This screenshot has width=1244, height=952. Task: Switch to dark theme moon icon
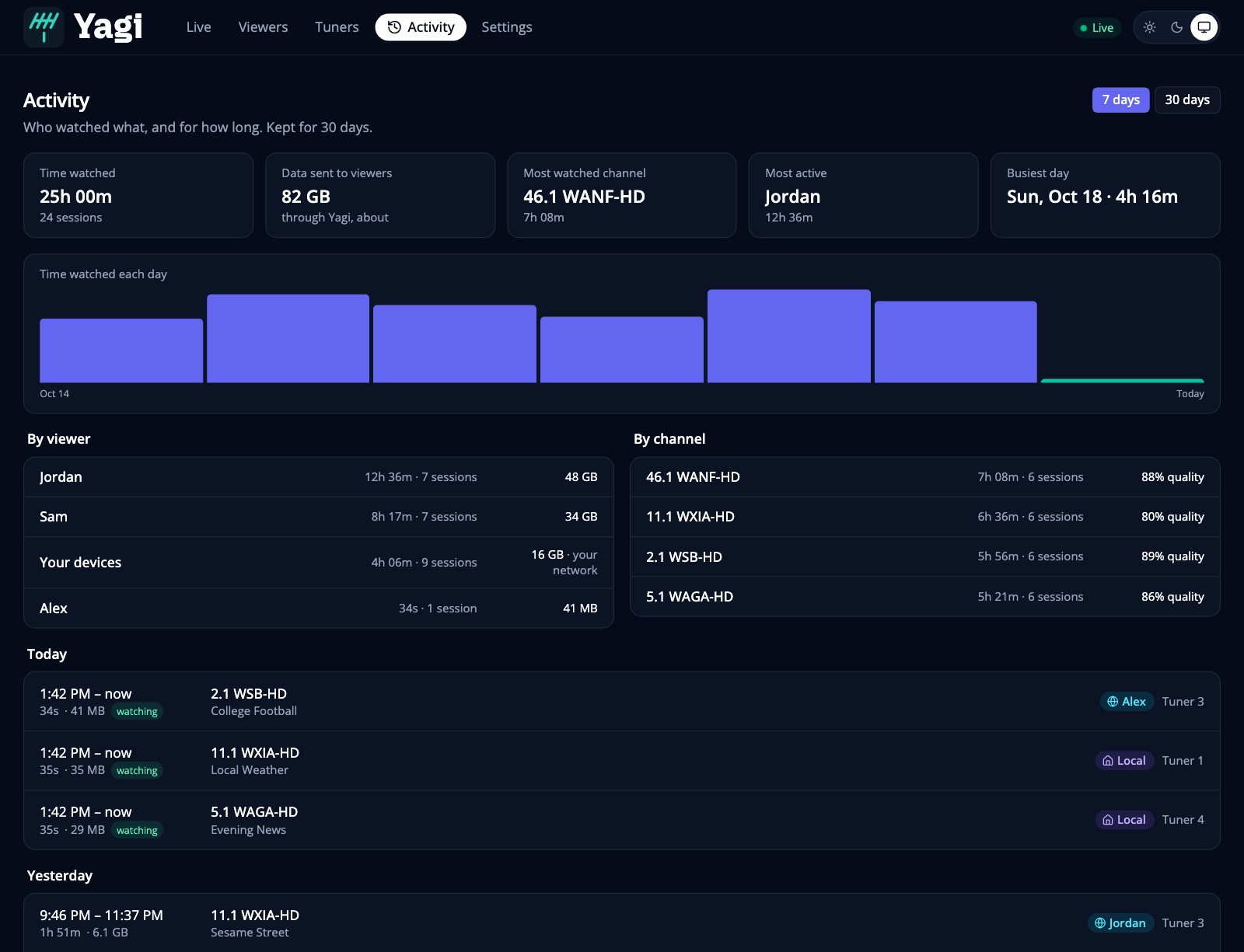1177,27
